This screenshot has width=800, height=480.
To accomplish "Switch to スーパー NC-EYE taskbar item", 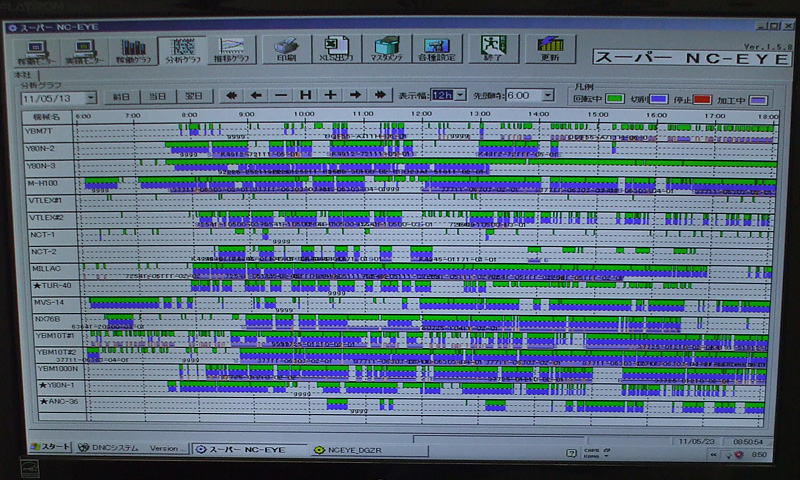I will pyautogui.click(x=248, y=449).
